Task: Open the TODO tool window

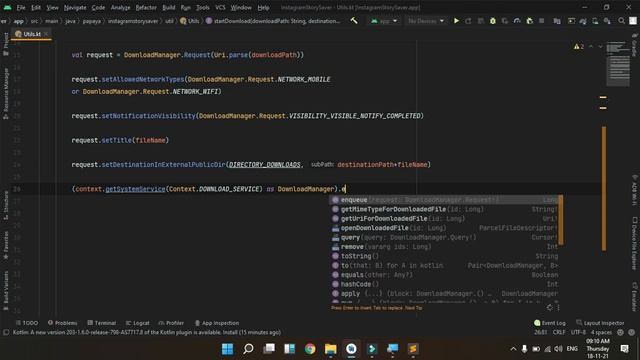Action: coord(27,323)
